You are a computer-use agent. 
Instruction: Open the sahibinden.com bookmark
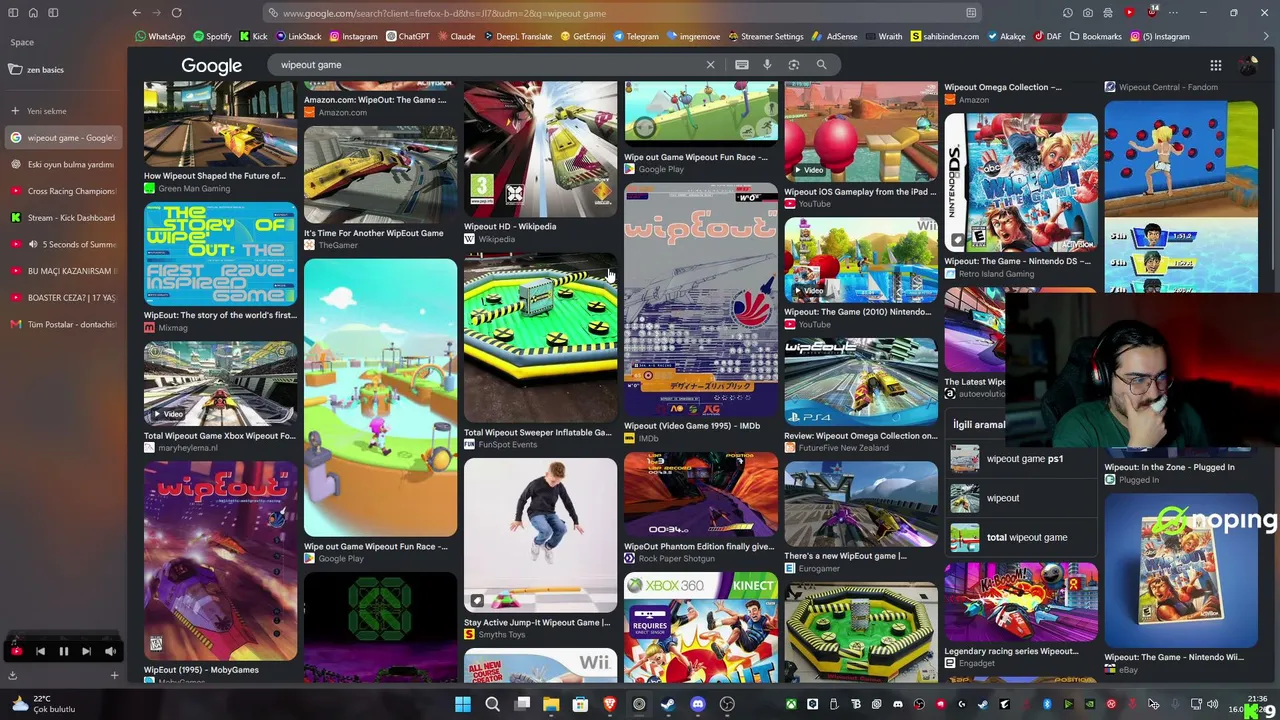click(x=944, y=37)
